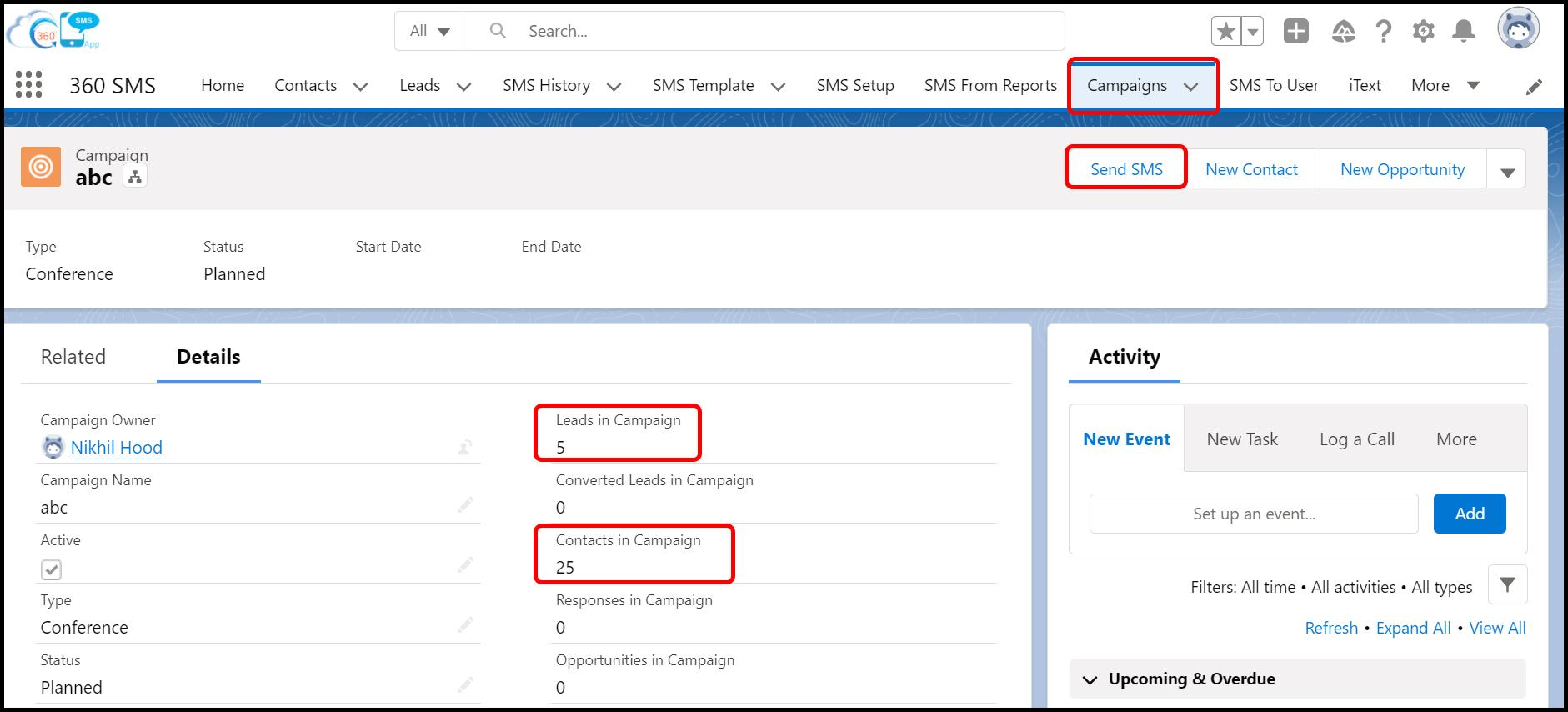Click the edit navigation pencil icon
This screenshot has width=1568, height=712.
point(1534,87)
